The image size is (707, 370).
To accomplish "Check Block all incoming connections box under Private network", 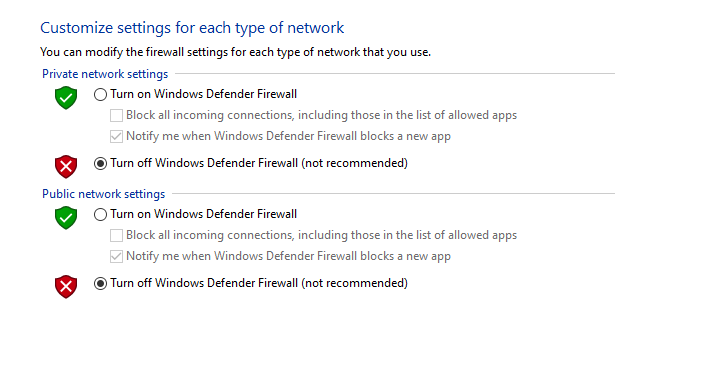I will pyautogui.click(x=116, y=115).
